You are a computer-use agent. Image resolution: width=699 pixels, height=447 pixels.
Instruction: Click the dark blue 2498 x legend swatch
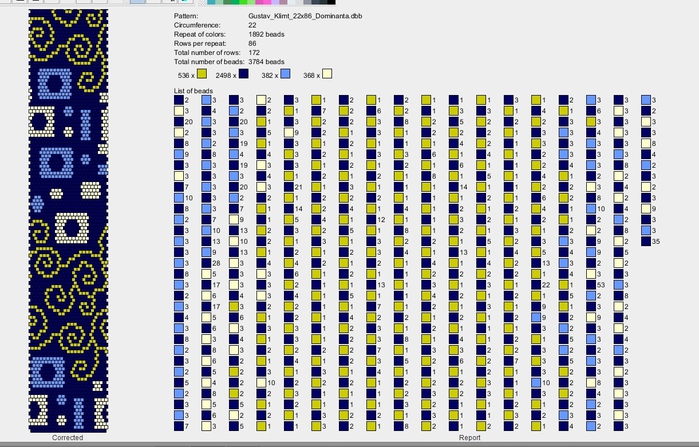(x=243, y=74)
